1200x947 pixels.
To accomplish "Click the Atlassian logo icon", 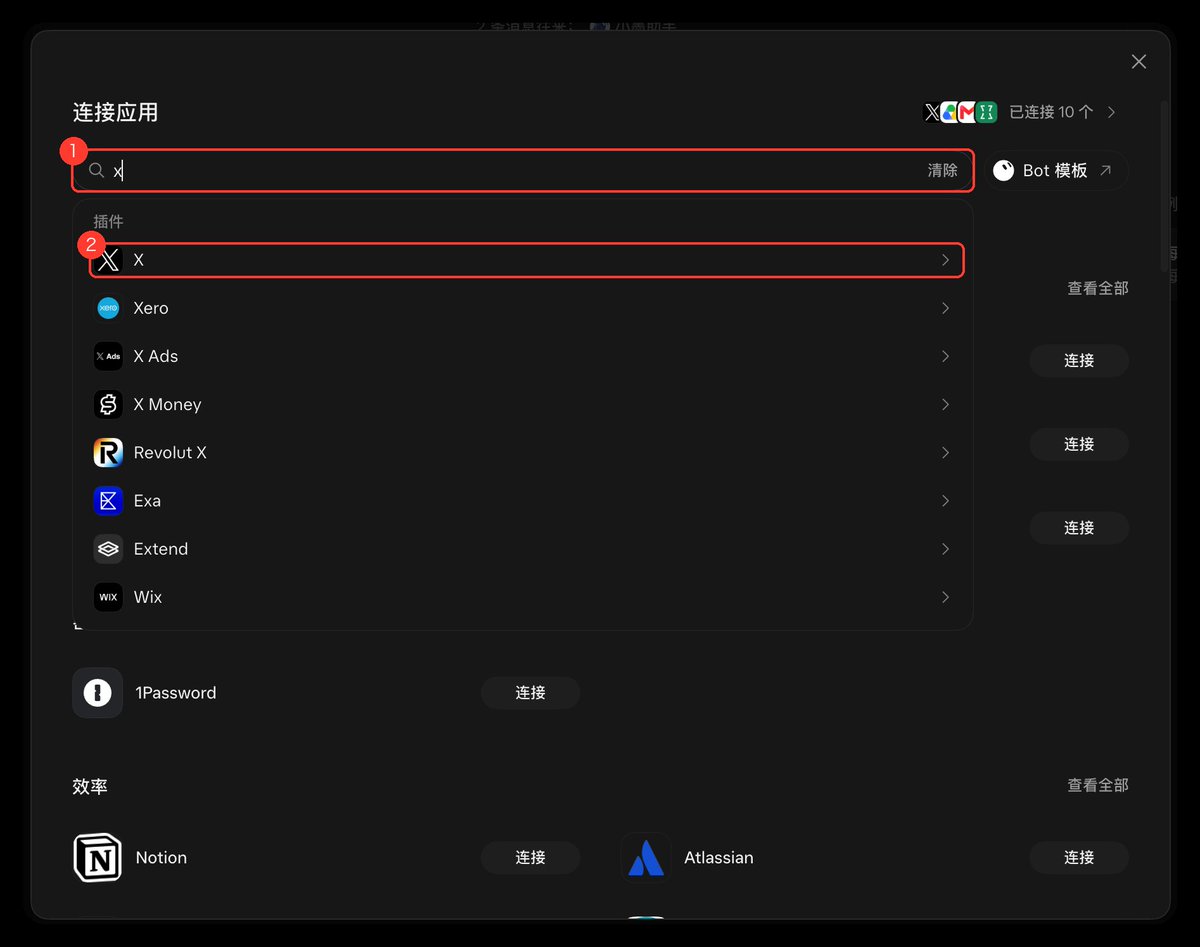I will tap(646, 858).
